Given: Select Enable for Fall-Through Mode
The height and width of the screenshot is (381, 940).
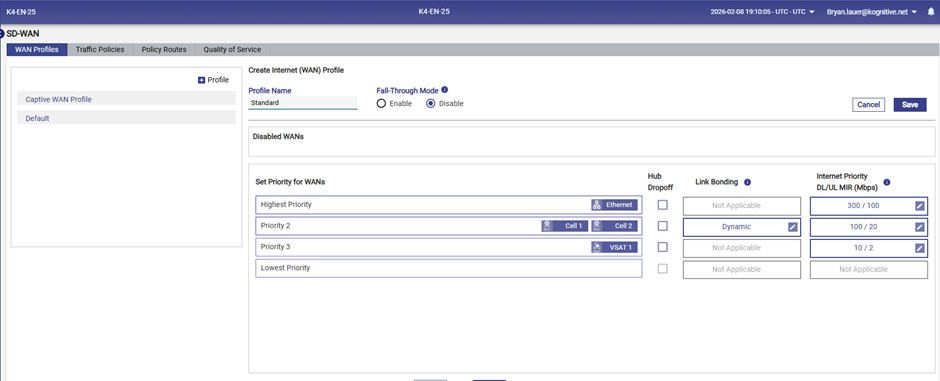Looking at the screenshot, I should (381, 104).
